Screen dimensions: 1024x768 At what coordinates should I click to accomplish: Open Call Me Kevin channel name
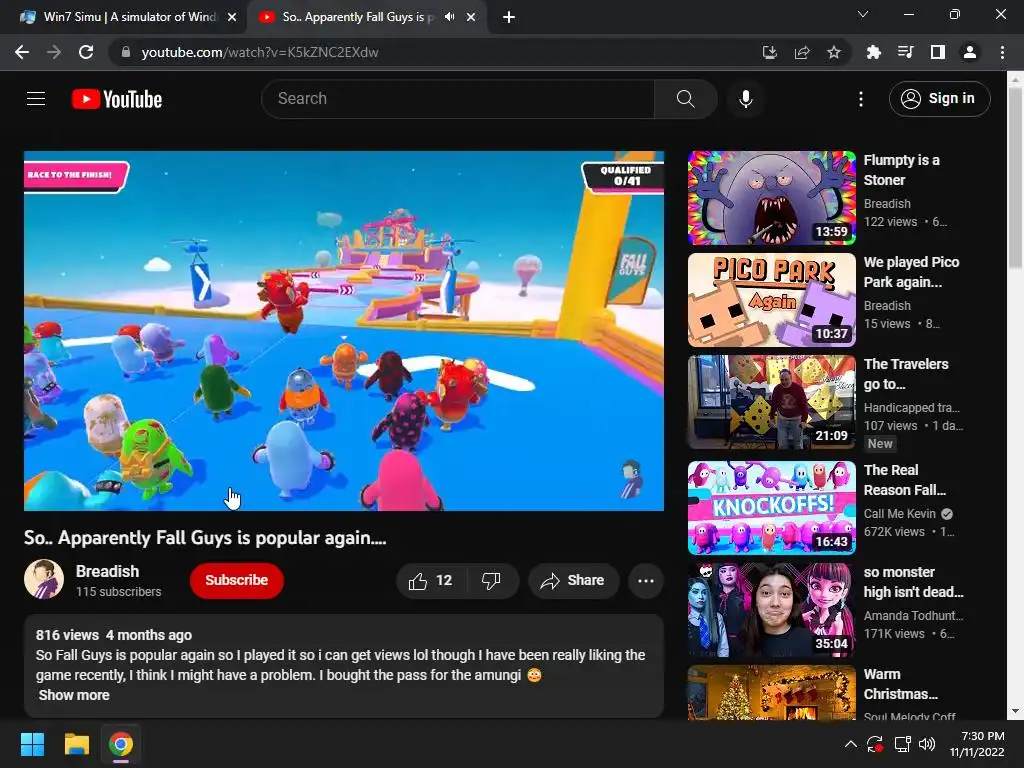[899, 514]
